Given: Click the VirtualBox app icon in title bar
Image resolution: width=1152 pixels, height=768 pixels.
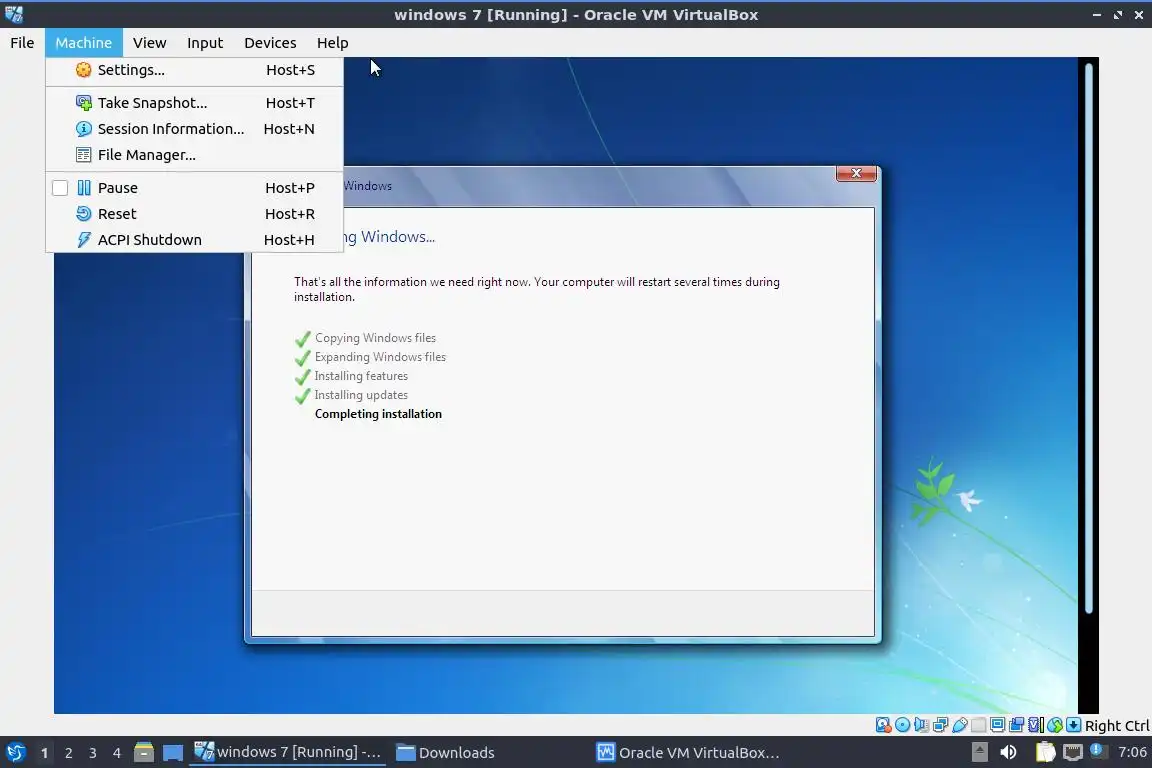Looking at the screenshot, I should click(x=14, y=14).
